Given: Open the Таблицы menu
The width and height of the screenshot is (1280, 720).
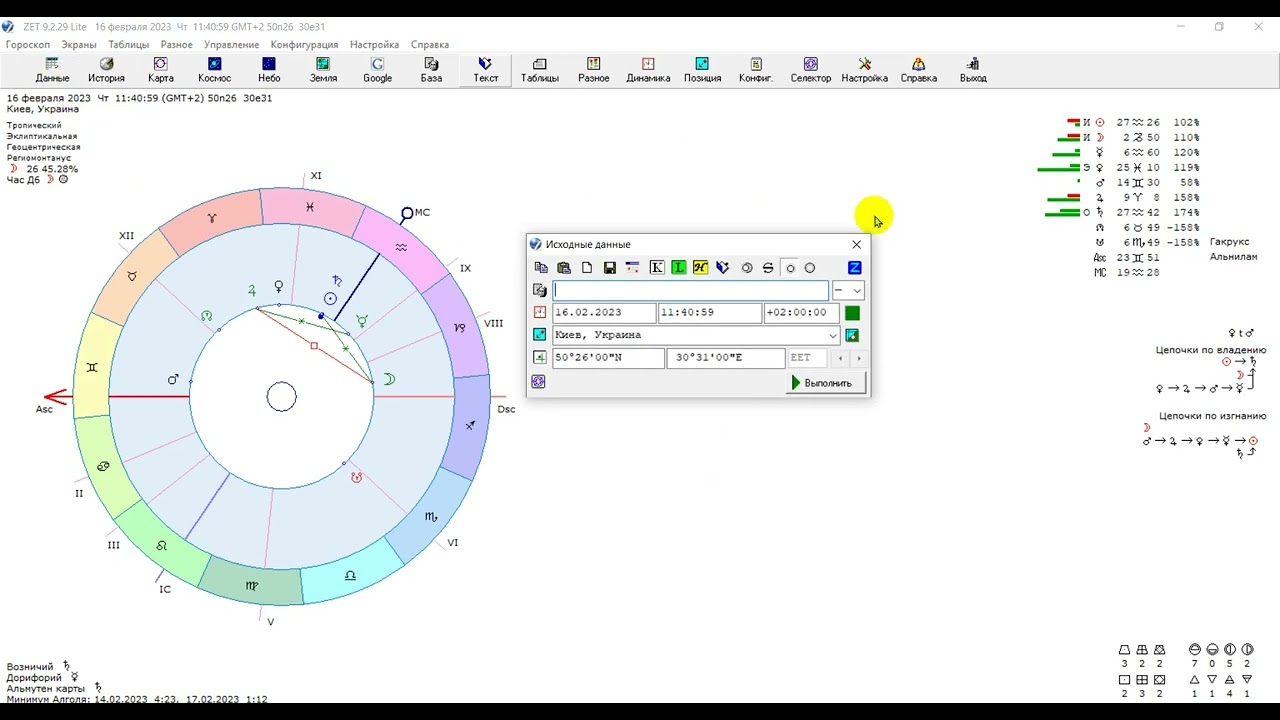Looking at the screenshot, I should (128, 44).
